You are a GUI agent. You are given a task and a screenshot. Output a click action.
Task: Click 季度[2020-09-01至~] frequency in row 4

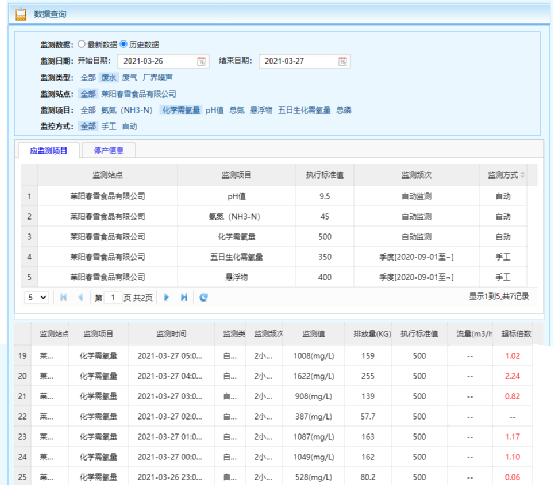pyautogui.click(x=417, y=257)
